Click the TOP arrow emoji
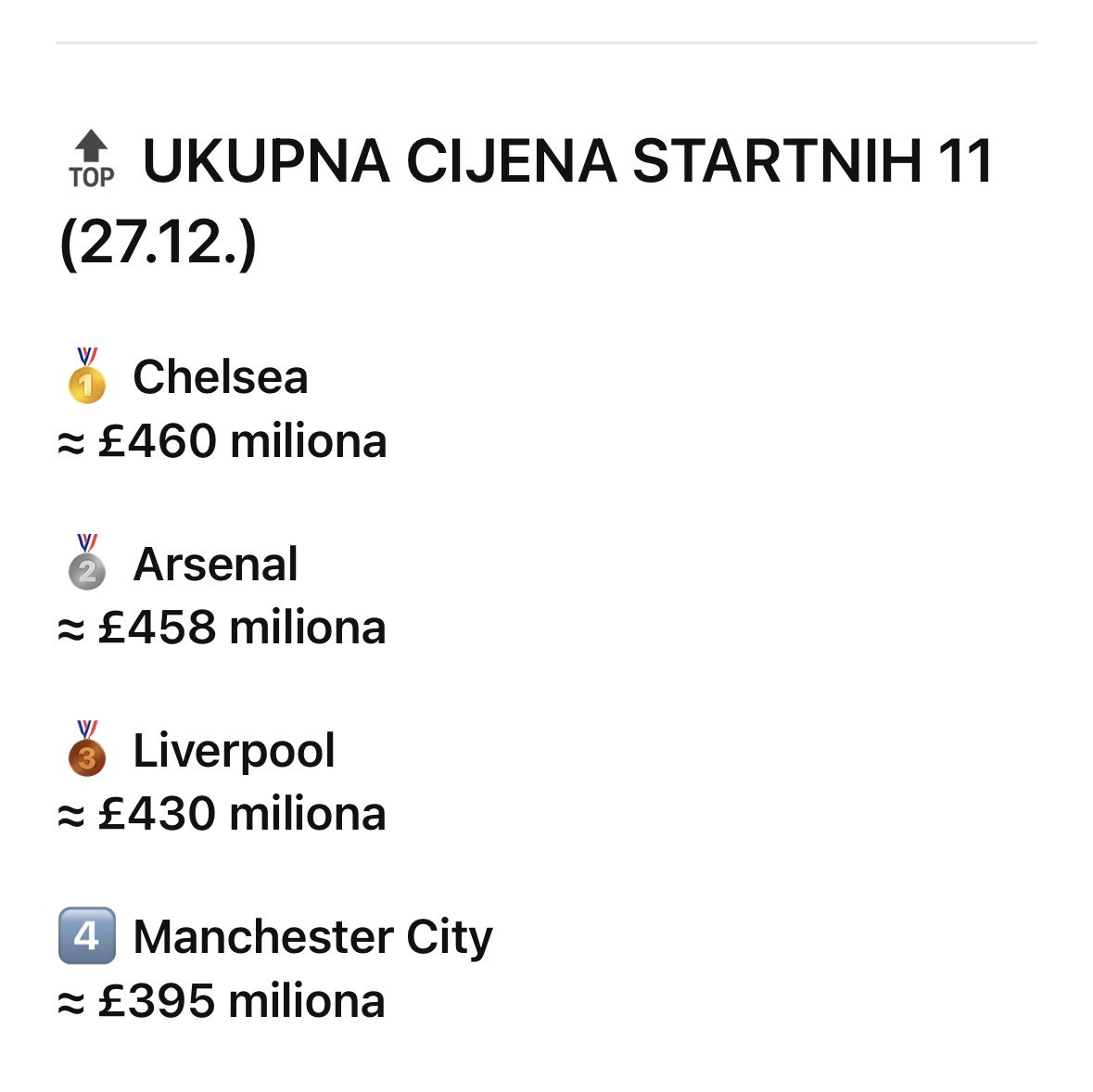This screenshot has height=1092, width=1093. (91, 159)
